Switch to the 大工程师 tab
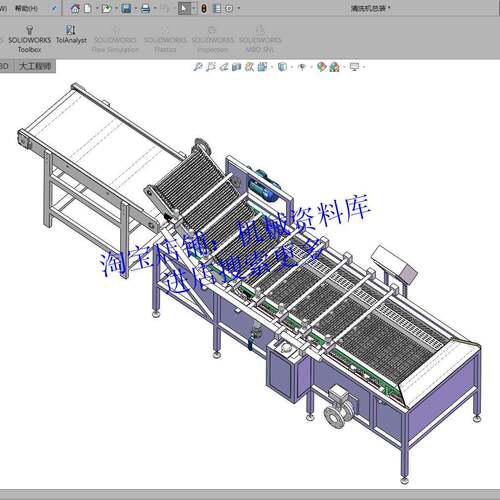This screenshot has height=500, width=500. click(35, 66)
